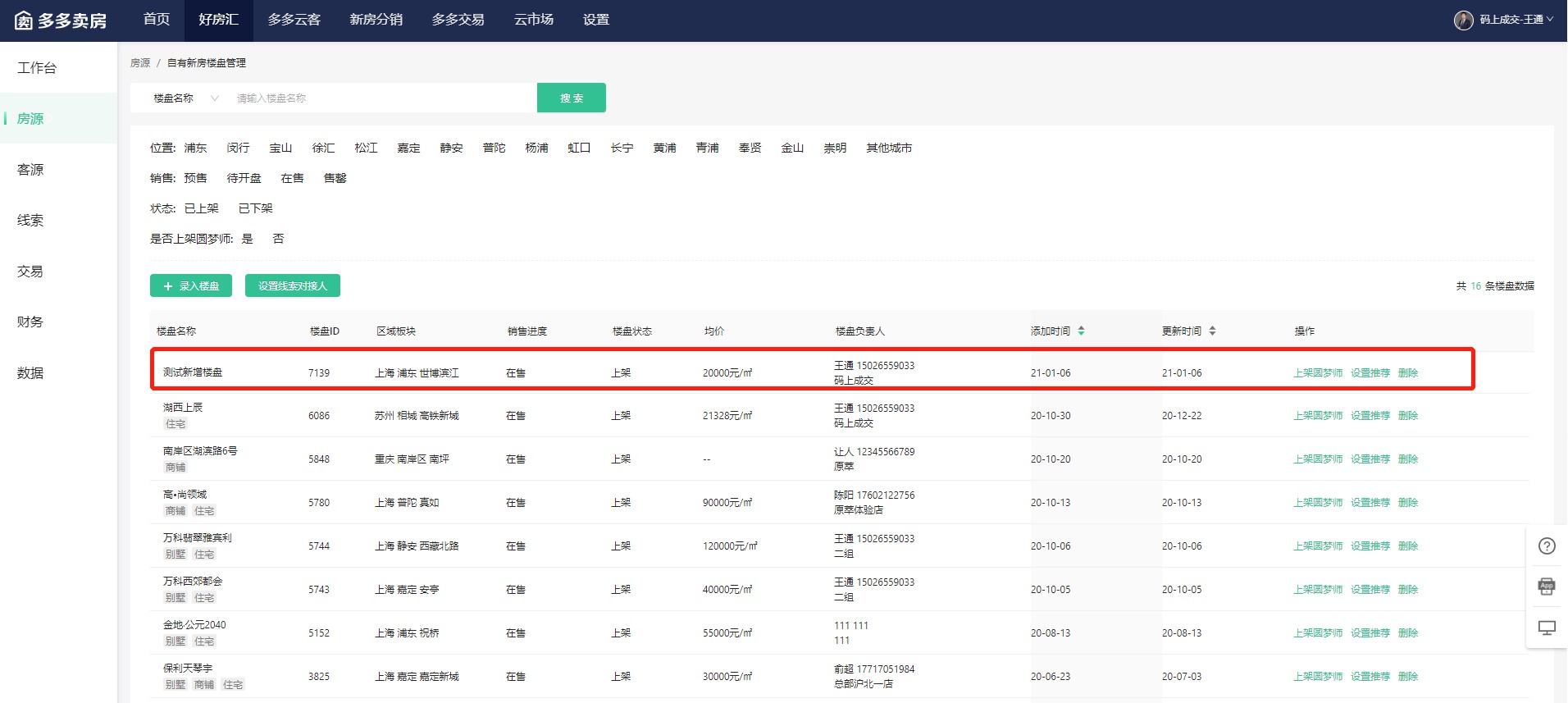Filter location by 静安

[x=451, y=148]
